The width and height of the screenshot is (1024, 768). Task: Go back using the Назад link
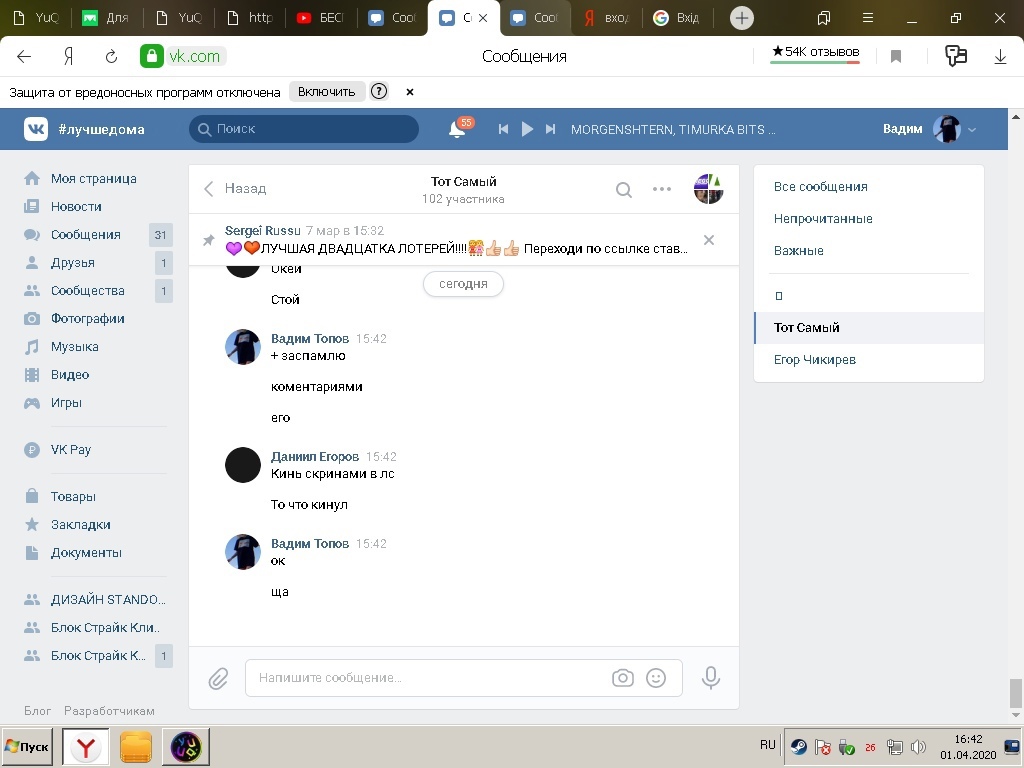click(x=236, y=189)
